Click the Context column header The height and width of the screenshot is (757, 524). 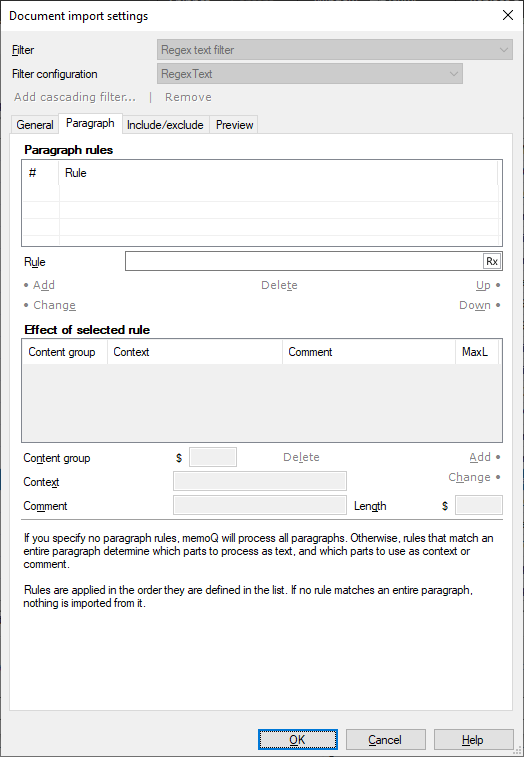(x=195, y=352)
